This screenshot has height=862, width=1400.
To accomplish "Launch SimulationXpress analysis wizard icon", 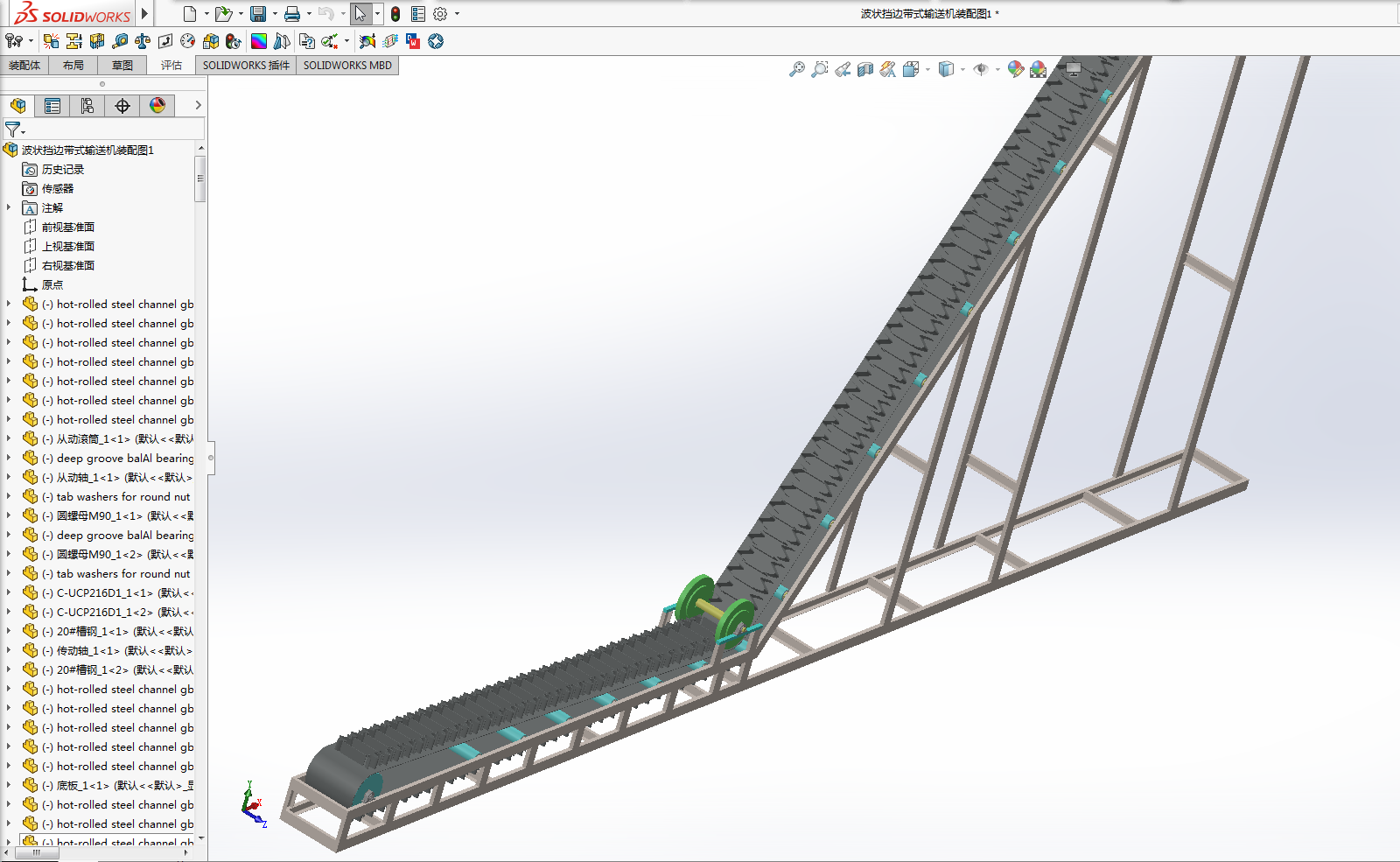I will (367, 41).
